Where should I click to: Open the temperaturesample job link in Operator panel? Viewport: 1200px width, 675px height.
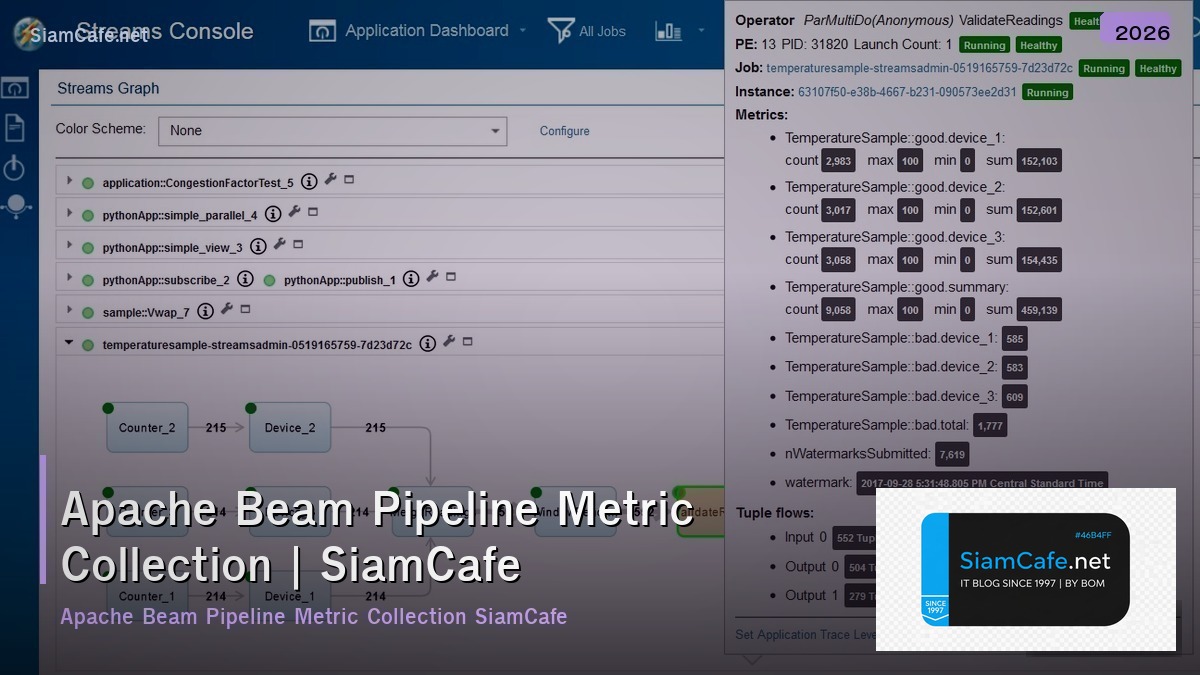click(917, 68)
